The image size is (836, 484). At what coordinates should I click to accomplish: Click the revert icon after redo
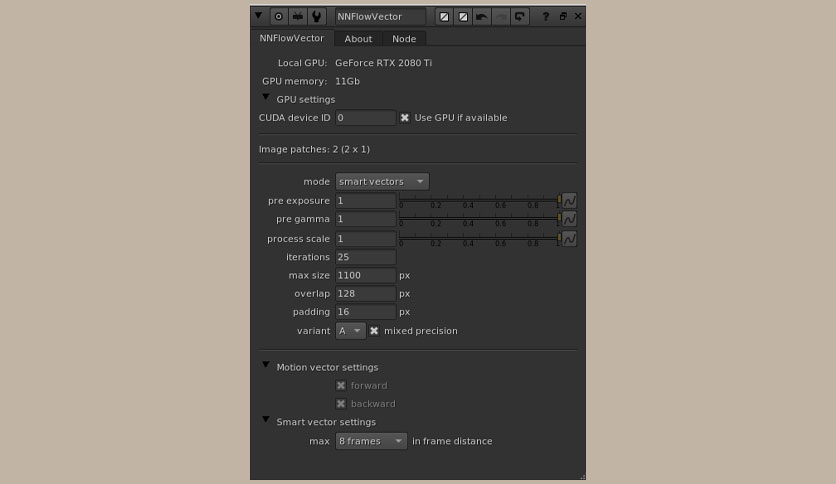point(519,17)
